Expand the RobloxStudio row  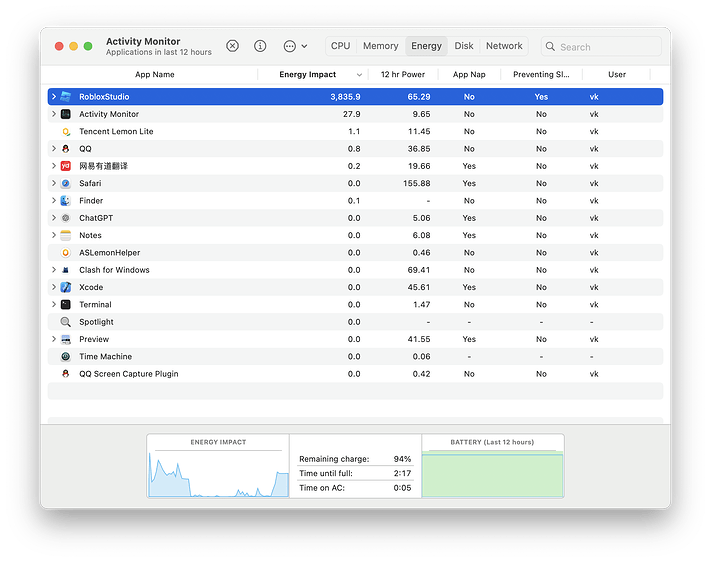point(54,97)
